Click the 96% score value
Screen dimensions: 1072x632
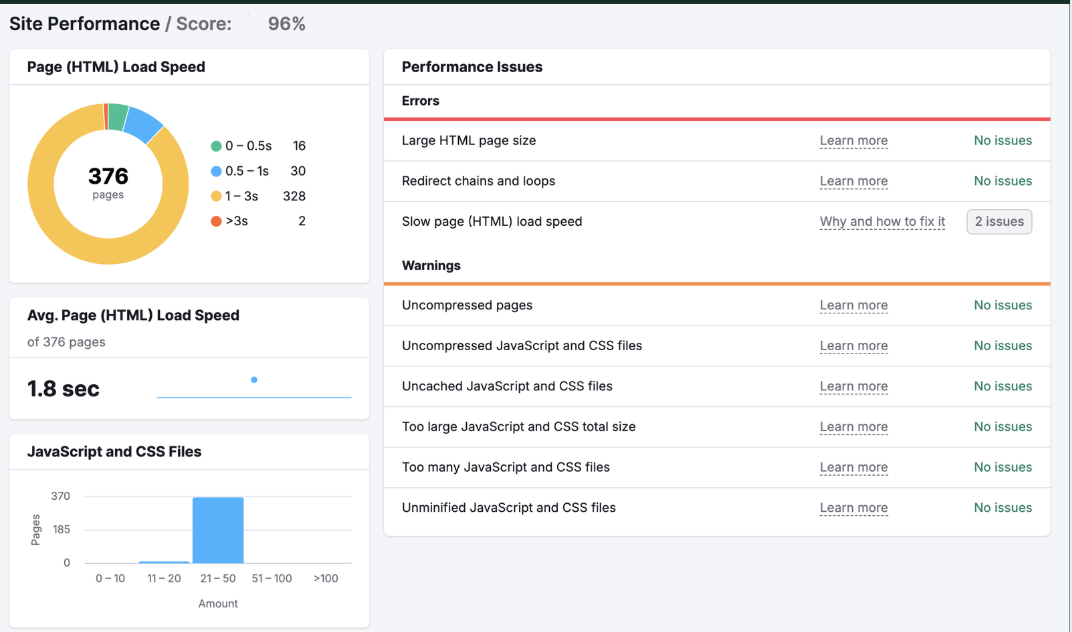pyautogui.click(x=286, y=24)
